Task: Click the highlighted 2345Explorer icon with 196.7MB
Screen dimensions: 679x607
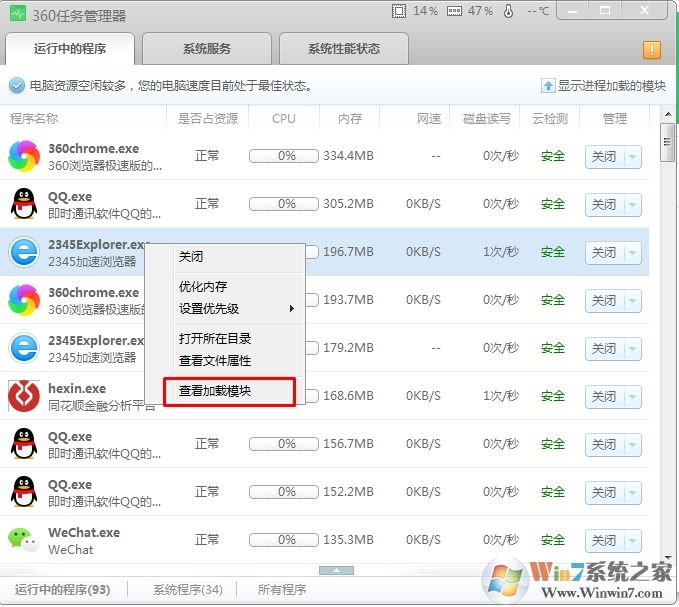Action: tap(24, 252)
